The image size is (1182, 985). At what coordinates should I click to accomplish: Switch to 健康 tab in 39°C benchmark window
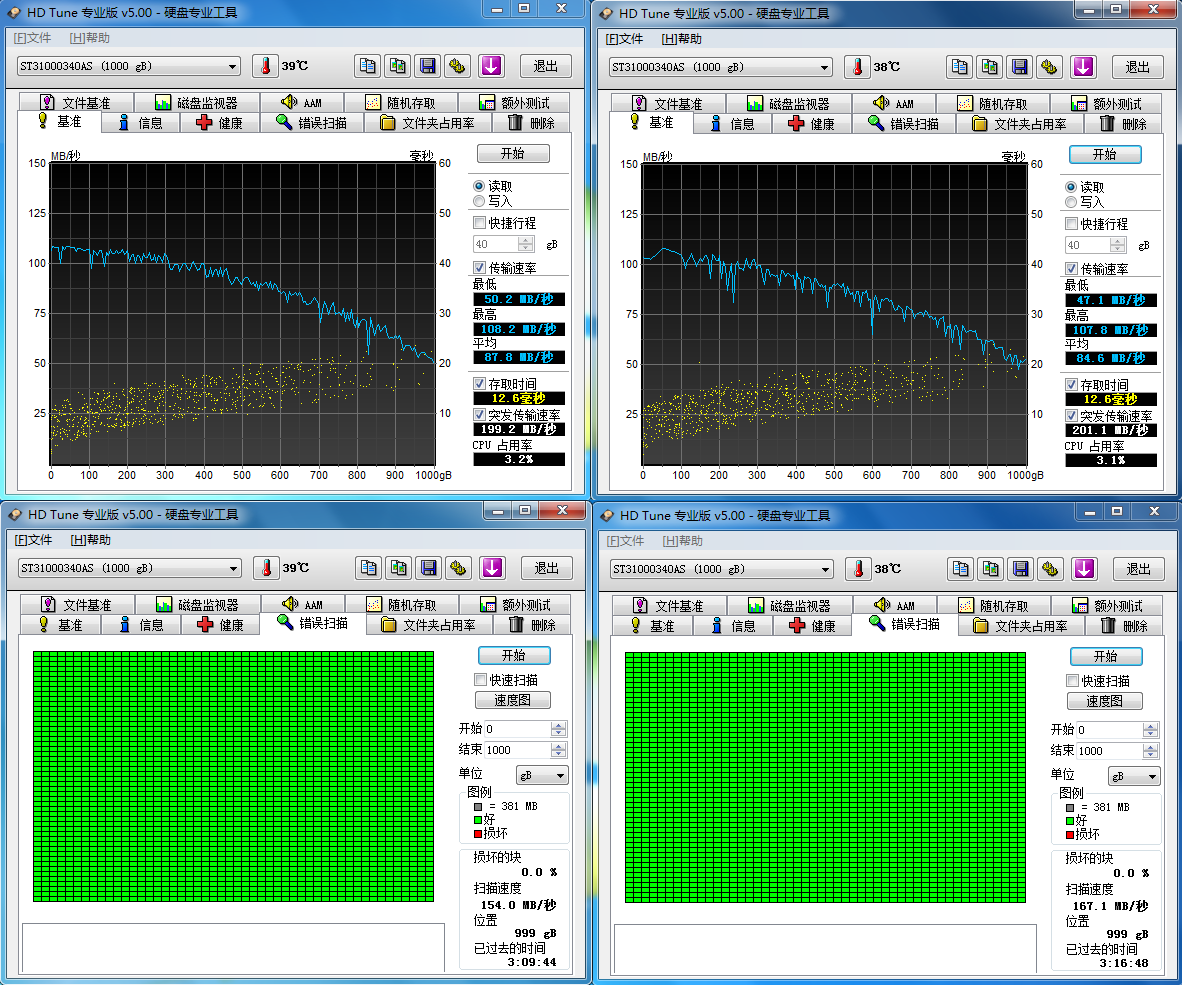tap(220, 123)
